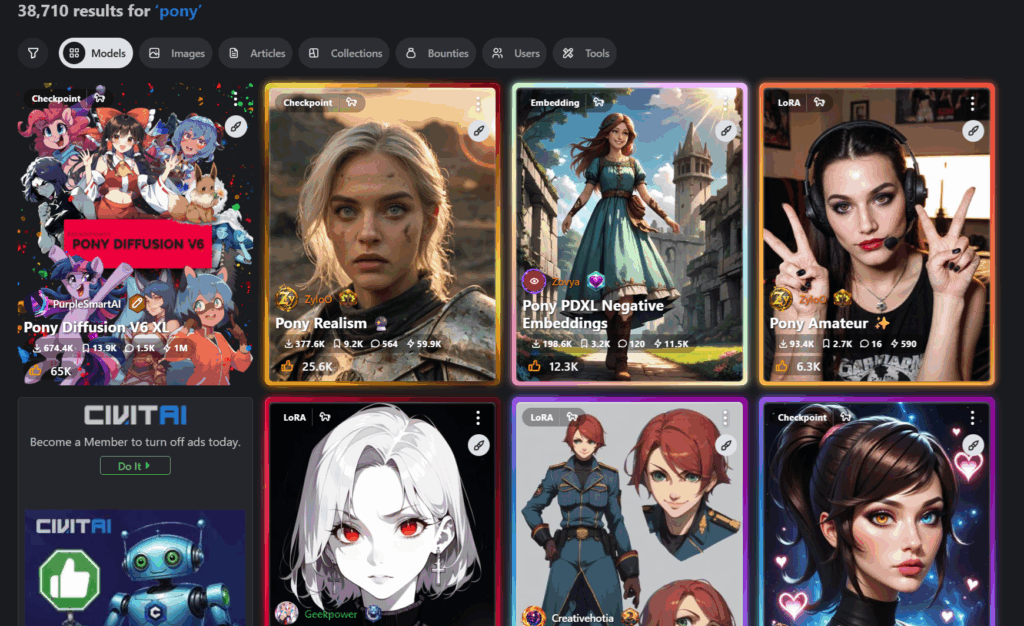Open the search filter funnel button
Screen dimensions: 1024x626
tap(33, 53)
